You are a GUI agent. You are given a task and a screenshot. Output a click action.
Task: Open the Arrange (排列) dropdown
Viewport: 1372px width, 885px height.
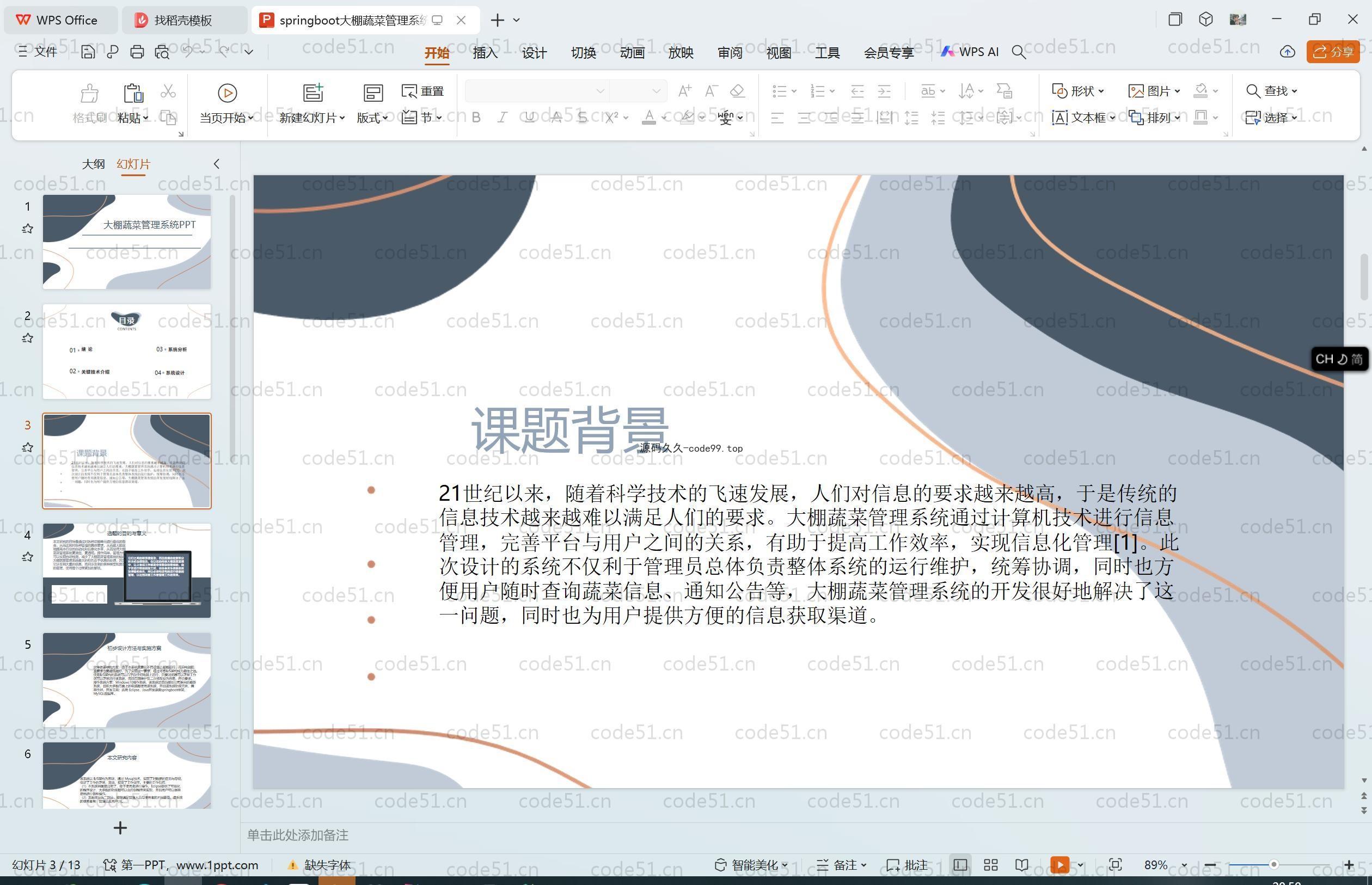(1154, 118)
